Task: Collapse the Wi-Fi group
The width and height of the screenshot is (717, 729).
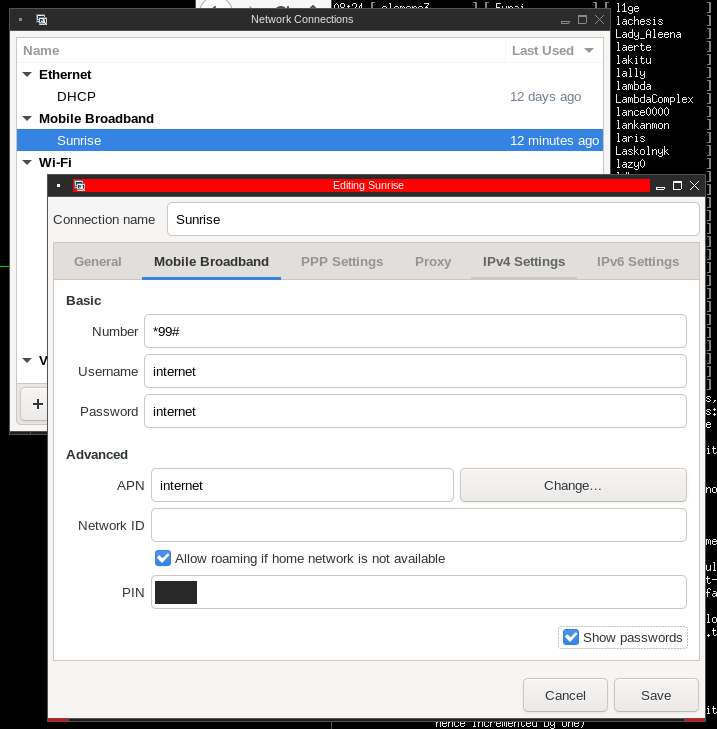Action: [27, 162]
